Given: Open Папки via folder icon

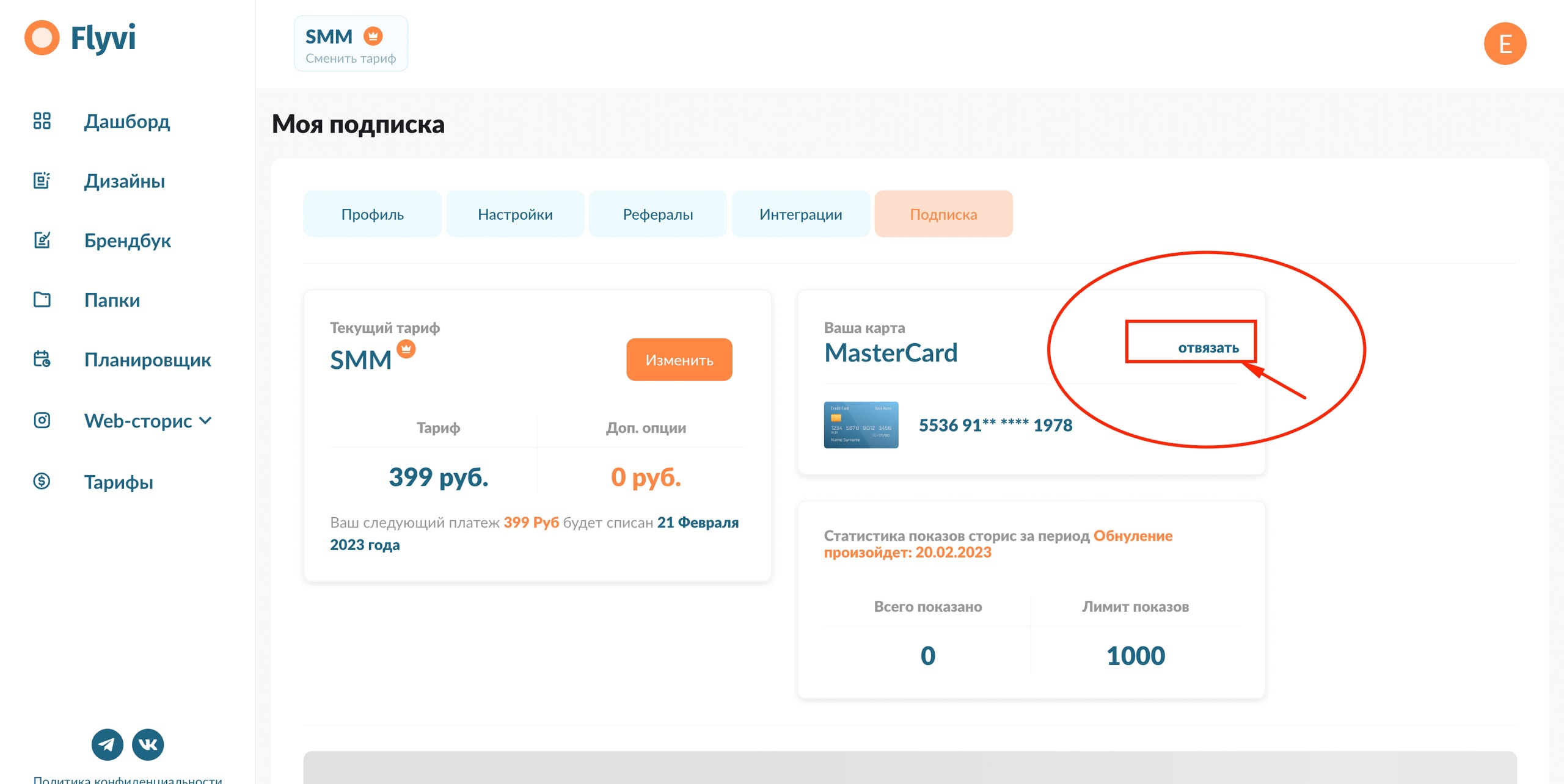Looking at the screenshot, I should [42, 300].
